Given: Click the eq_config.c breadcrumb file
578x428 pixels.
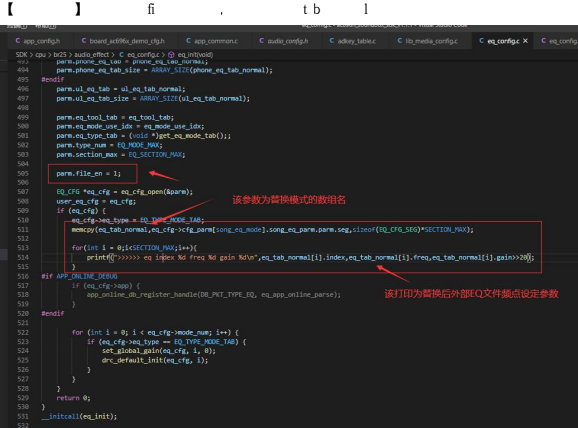Looking at the screenshot, I should click(143, 55).
